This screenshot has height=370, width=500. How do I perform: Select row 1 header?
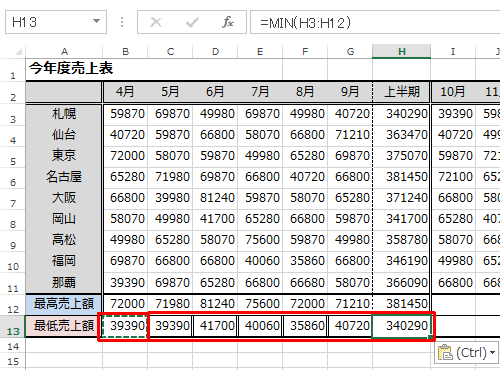coord(13,70)
